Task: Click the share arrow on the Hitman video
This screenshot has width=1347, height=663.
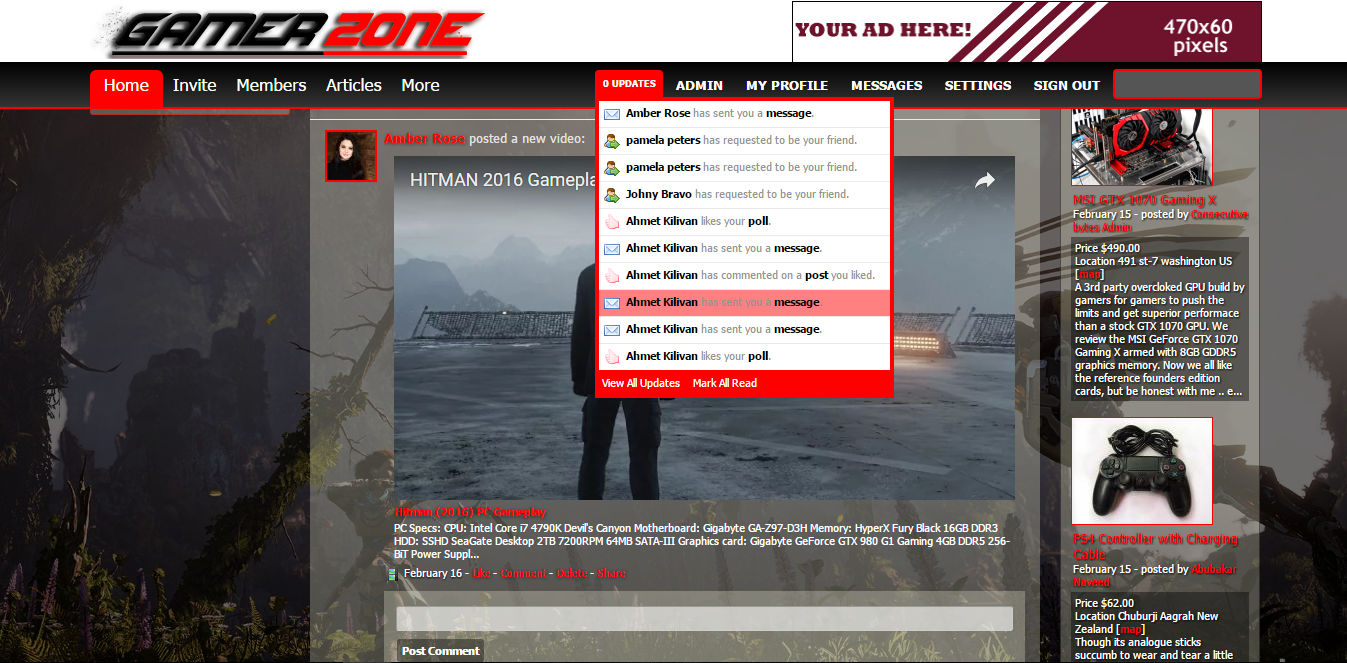Action: 985,181
